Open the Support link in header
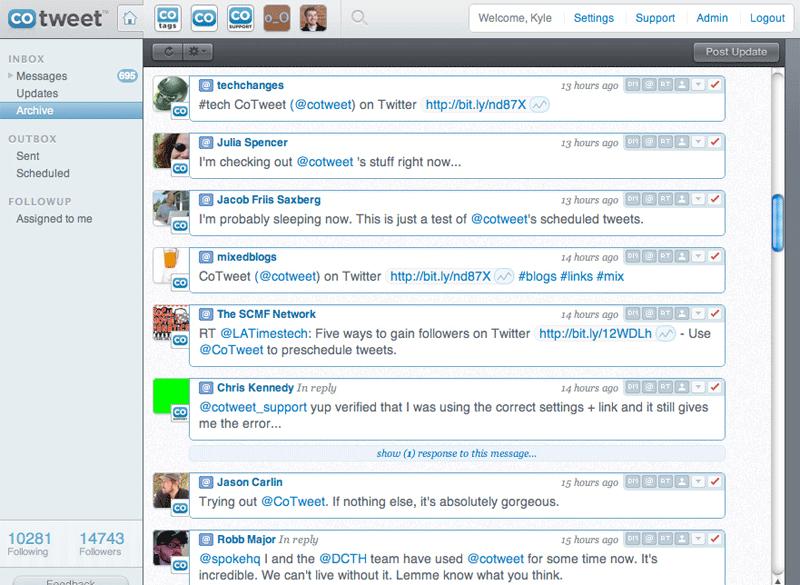This screenshot has height=585, width=800. (x=655, y=18)
